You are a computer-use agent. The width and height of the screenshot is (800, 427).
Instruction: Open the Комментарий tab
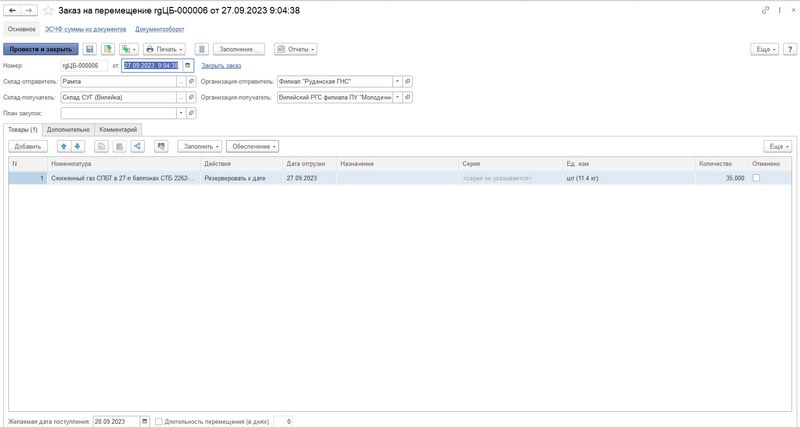point(121,129)
